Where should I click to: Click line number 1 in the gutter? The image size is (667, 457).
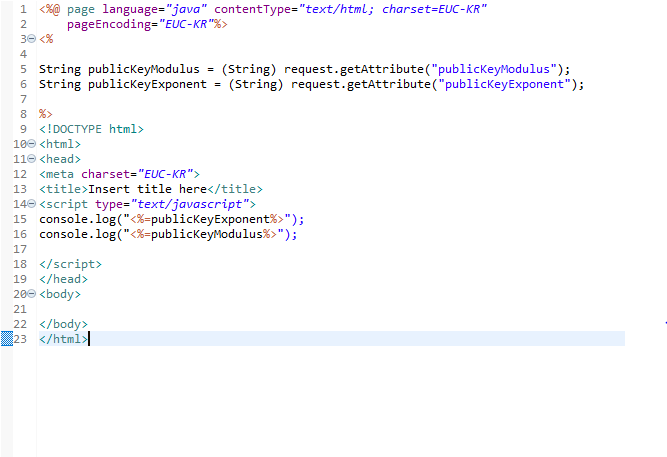[x=23, y=9]
